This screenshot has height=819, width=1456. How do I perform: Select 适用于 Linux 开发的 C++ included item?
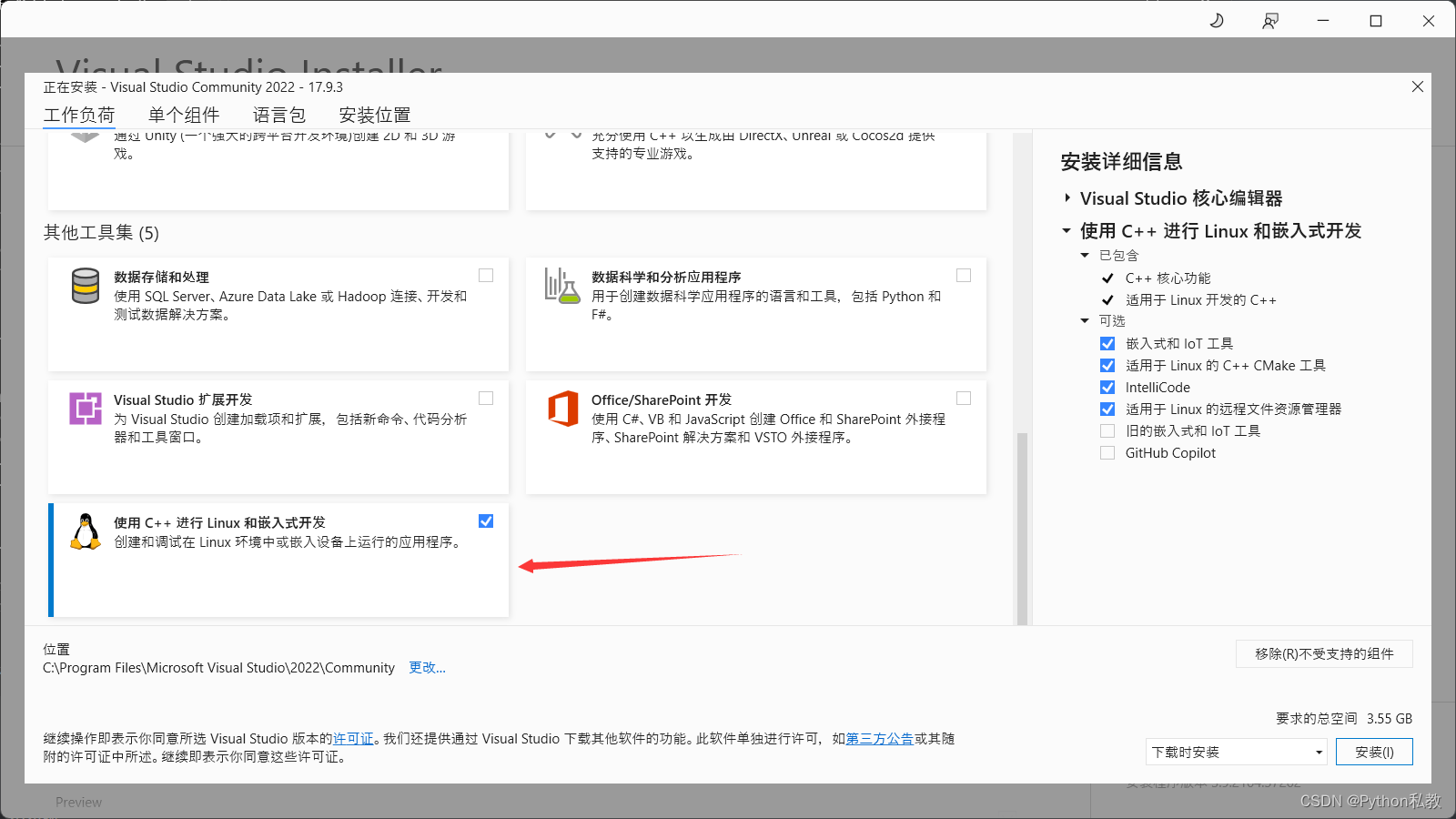point(1200,299)
